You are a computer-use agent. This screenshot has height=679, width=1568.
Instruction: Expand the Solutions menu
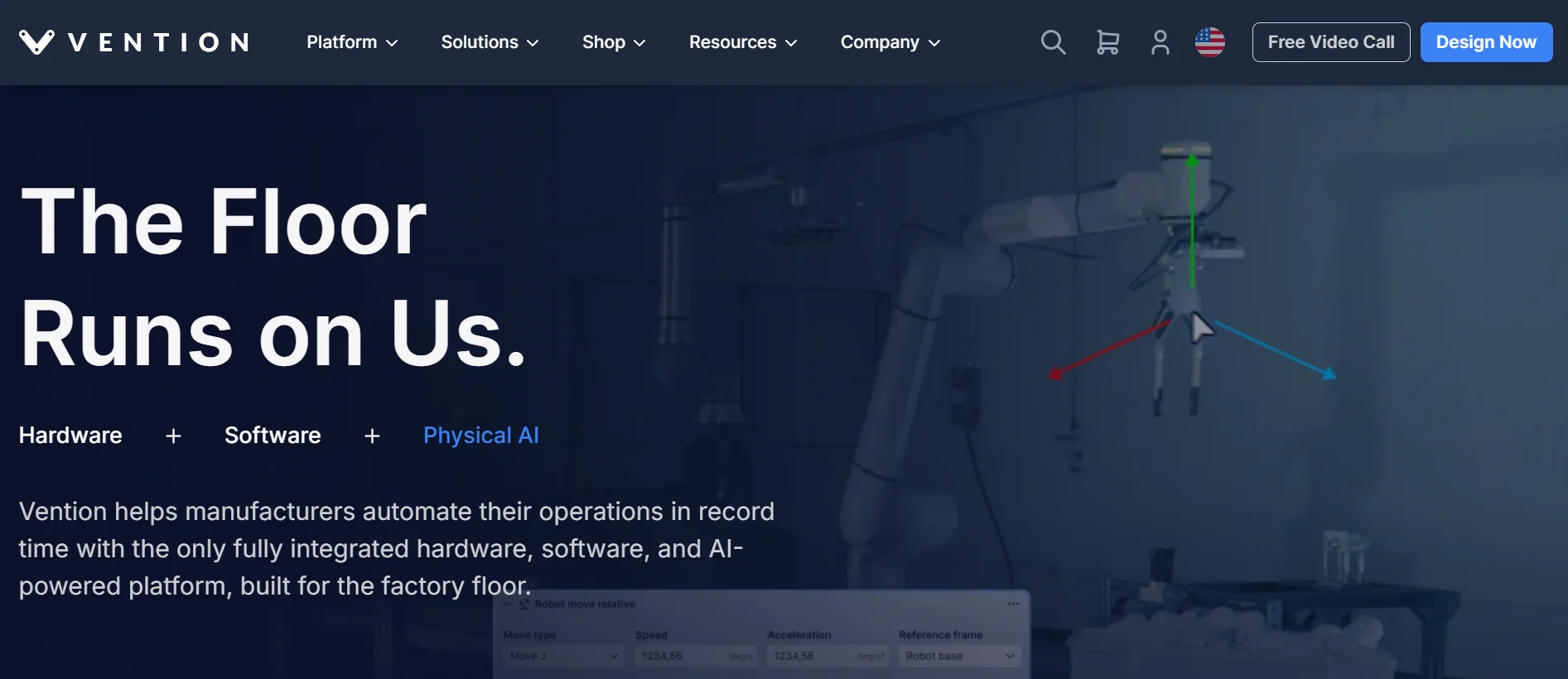pyautogui.click(x=490, y=42)
